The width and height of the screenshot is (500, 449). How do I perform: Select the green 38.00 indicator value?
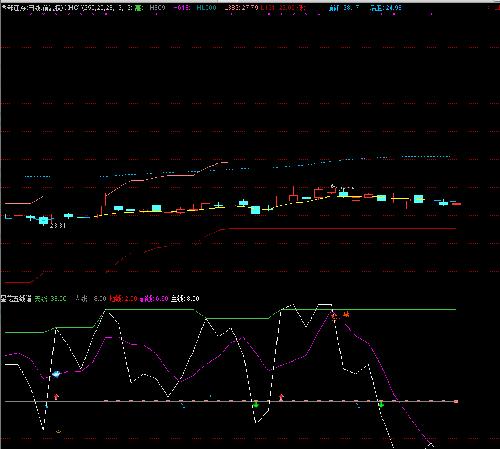[x=58, y=299]
